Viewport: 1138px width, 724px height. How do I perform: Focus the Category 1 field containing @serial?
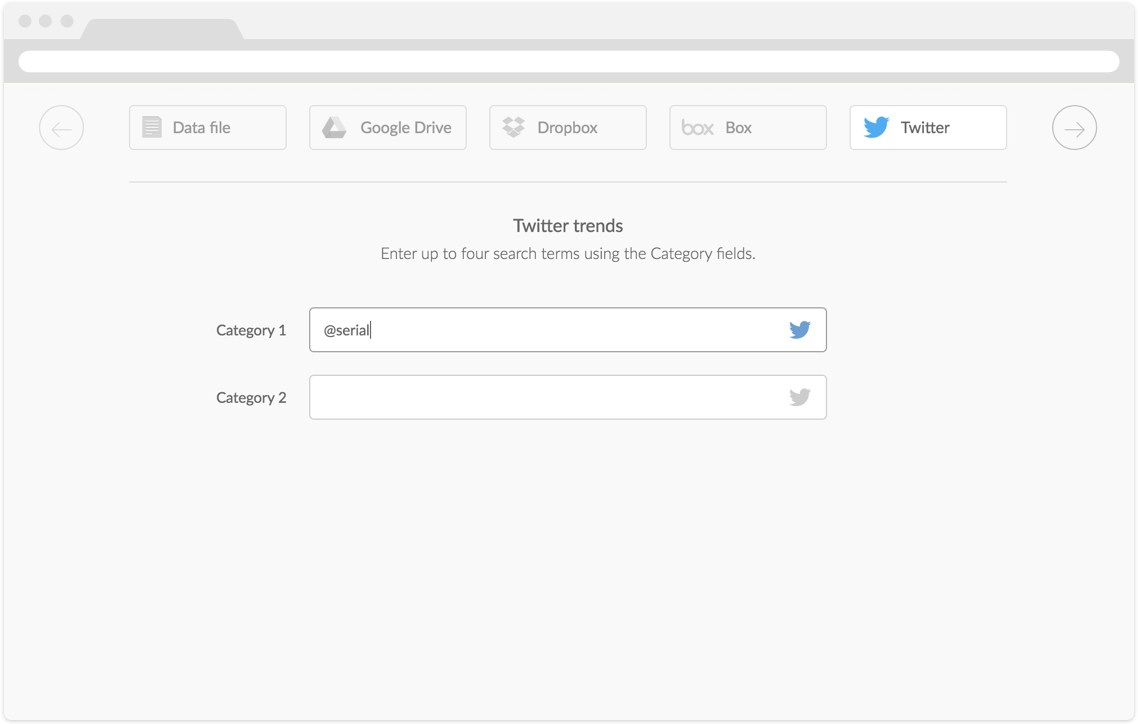point(550,330)
